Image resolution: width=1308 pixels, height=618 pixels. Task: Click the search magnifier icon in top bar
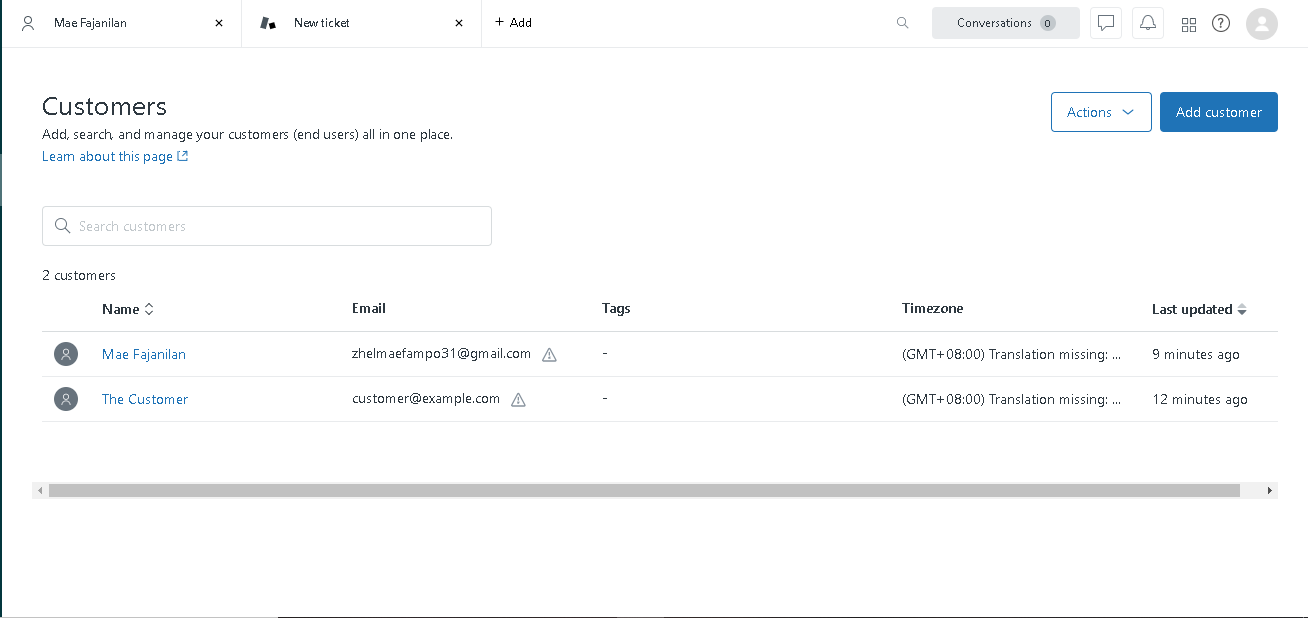point(902,23)
